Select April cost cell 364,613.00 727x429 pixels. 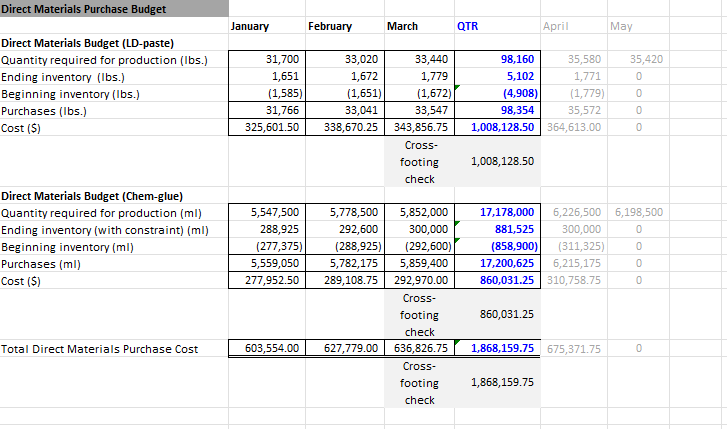point(574,127)
